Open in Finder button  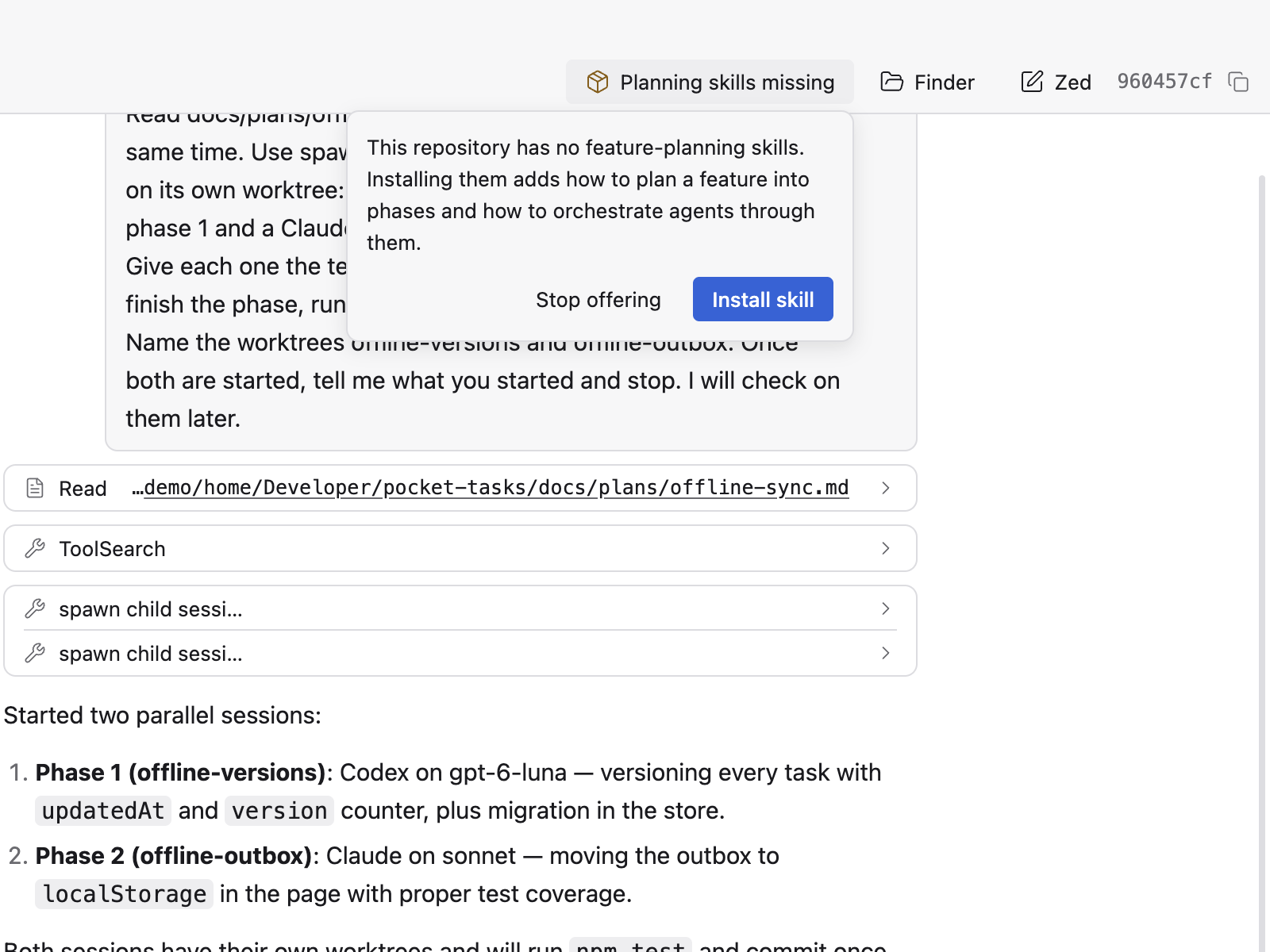tap(927, 82)
